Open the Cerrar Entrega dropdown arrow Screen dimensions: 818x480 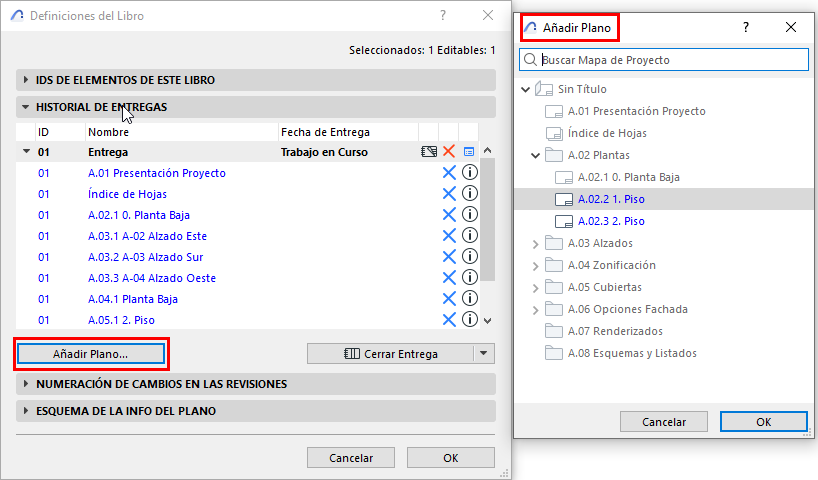485,353
